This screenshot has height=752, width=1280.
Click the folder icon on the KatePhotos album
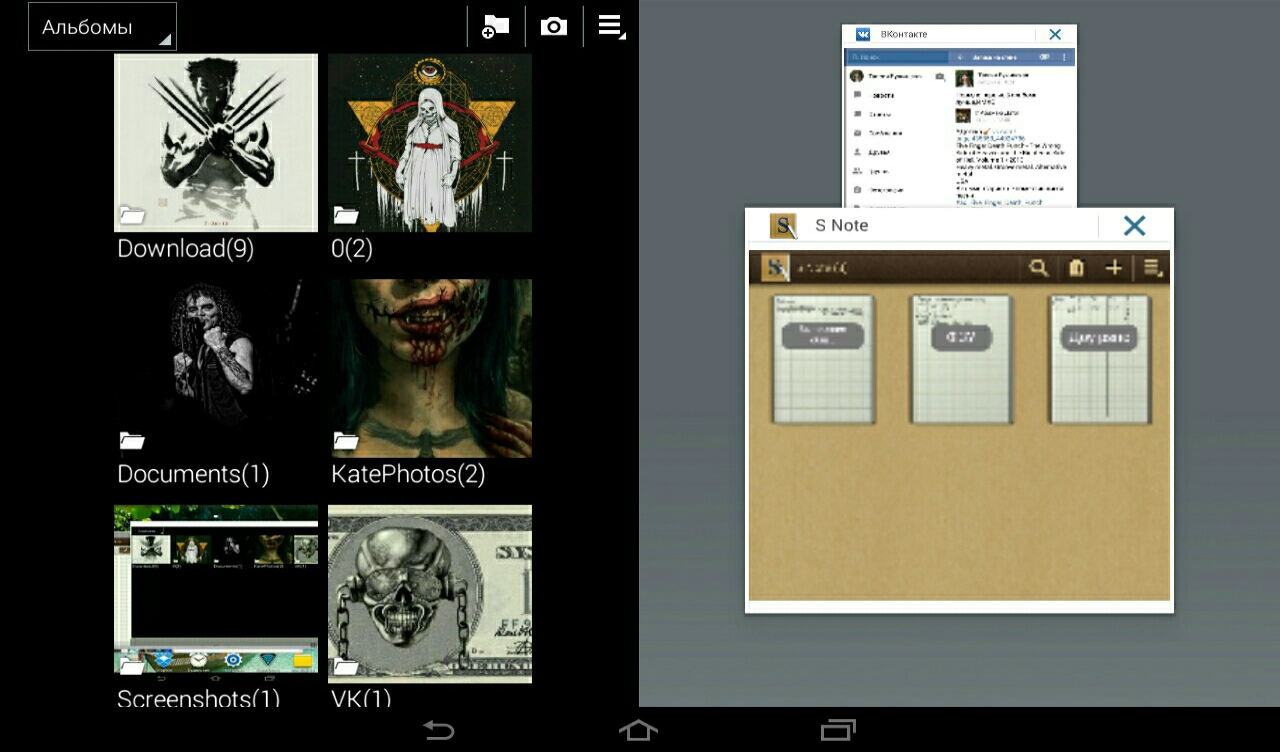[x=346, y=440]
